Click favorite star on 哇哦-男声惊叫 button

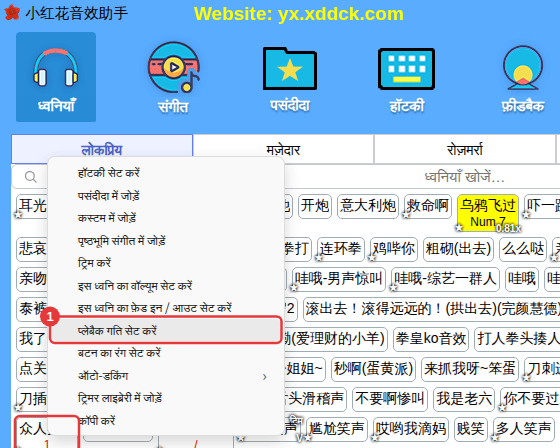coord(294,288)
